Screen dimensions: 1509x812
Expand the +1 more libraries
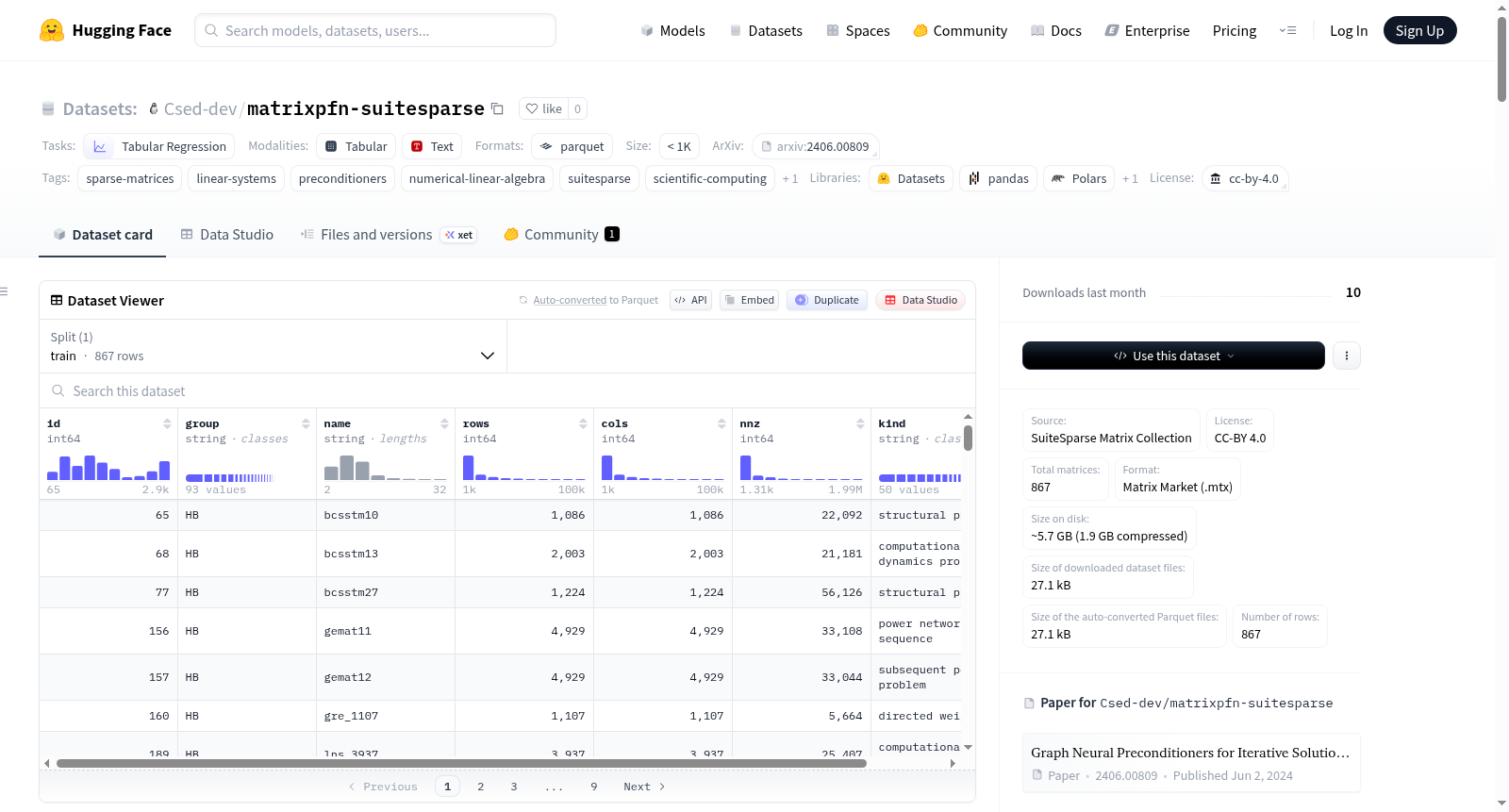(x=1130, y=178)
